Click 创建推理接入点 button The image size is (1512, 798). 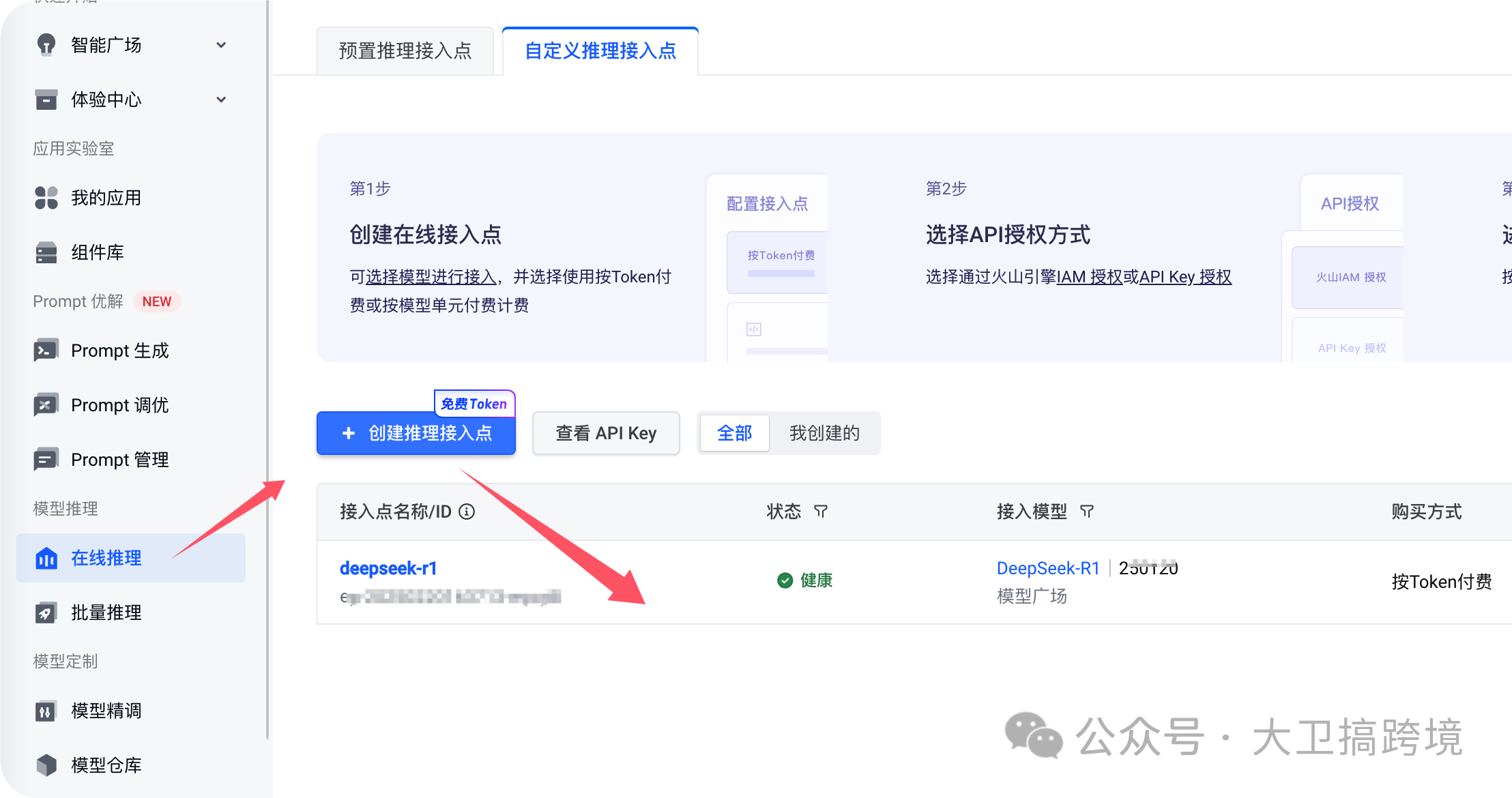click(x=416, y=433)
